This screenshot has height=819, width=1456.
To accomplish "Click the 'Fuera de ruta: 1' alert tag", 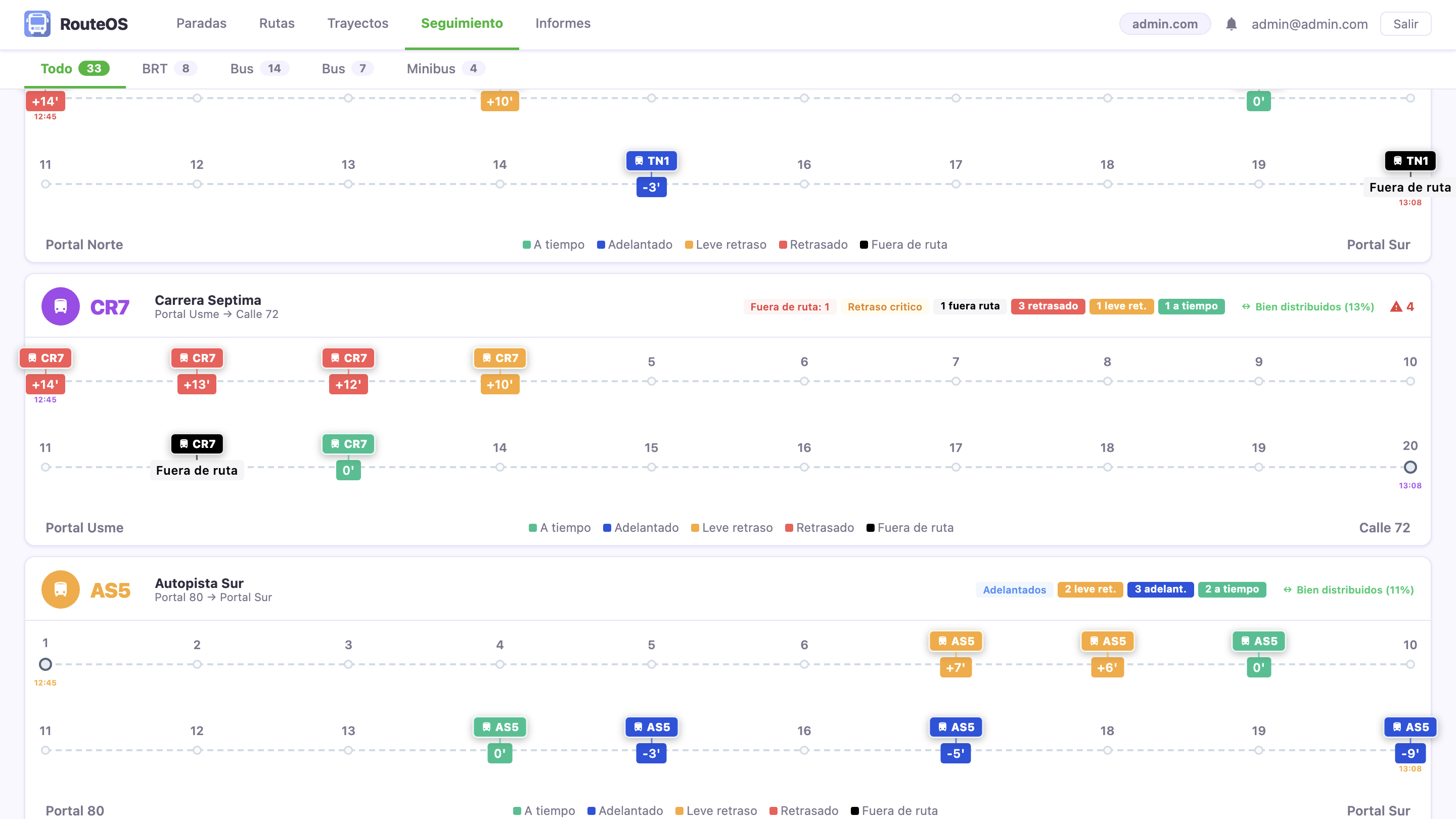I will tap(790, 306).
